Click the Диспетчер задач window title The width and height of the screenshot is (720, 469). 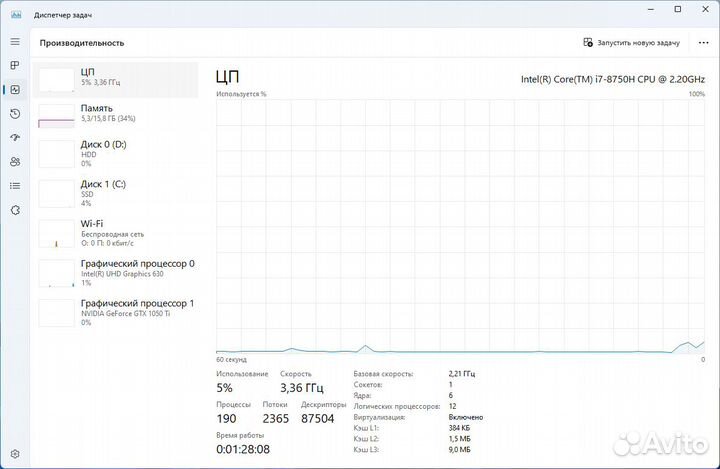tap(63, 15)
